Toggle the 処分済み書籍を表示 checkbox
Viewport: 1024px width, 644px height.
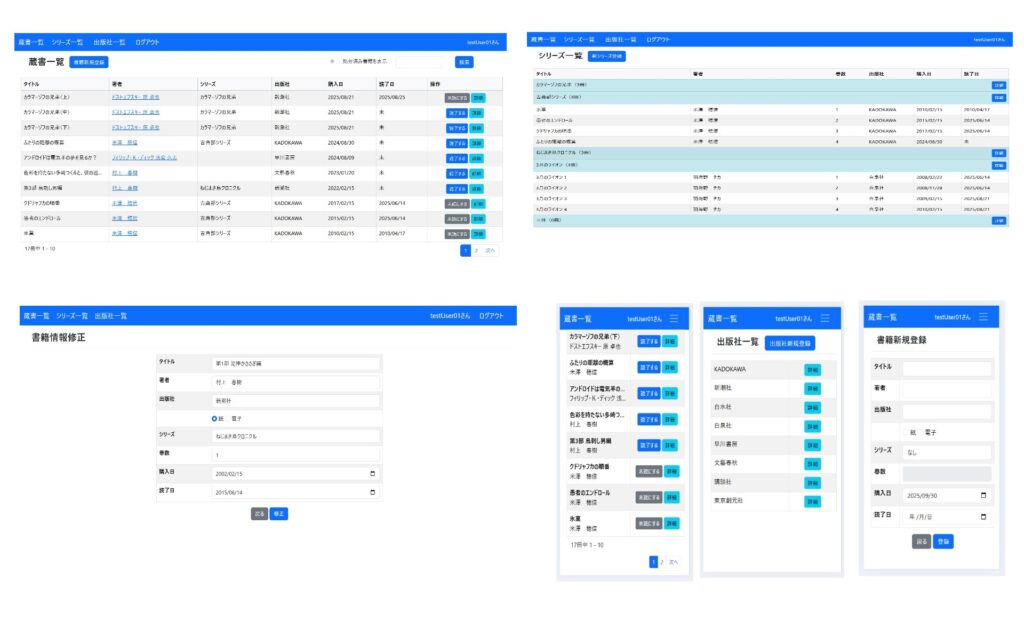click(331, 62)
